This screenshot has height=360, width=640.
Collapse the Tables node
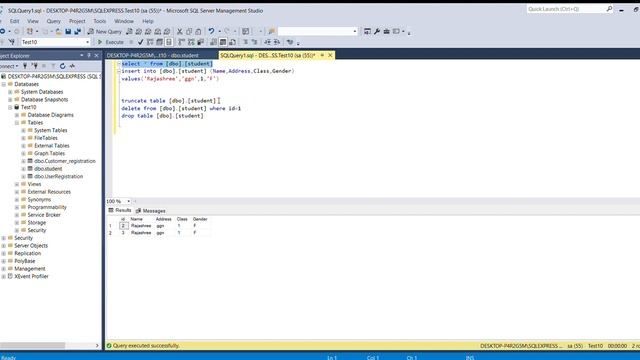(x=17, y=122)
